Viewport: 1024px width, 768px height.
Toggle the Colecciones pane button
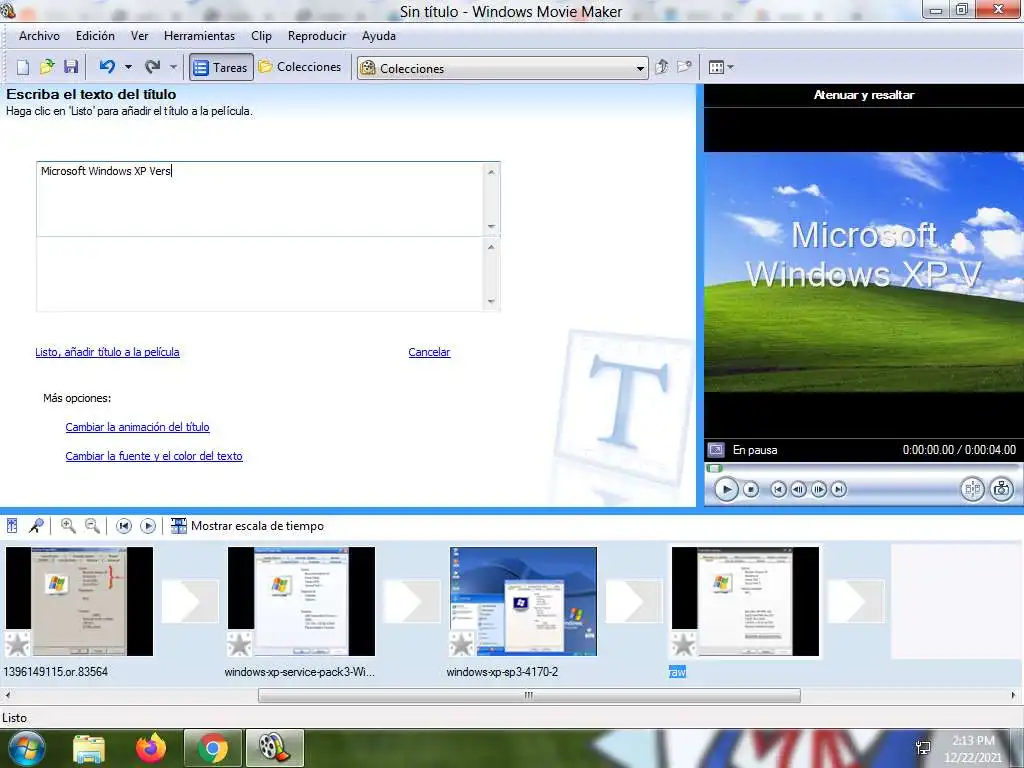(300, 67)
